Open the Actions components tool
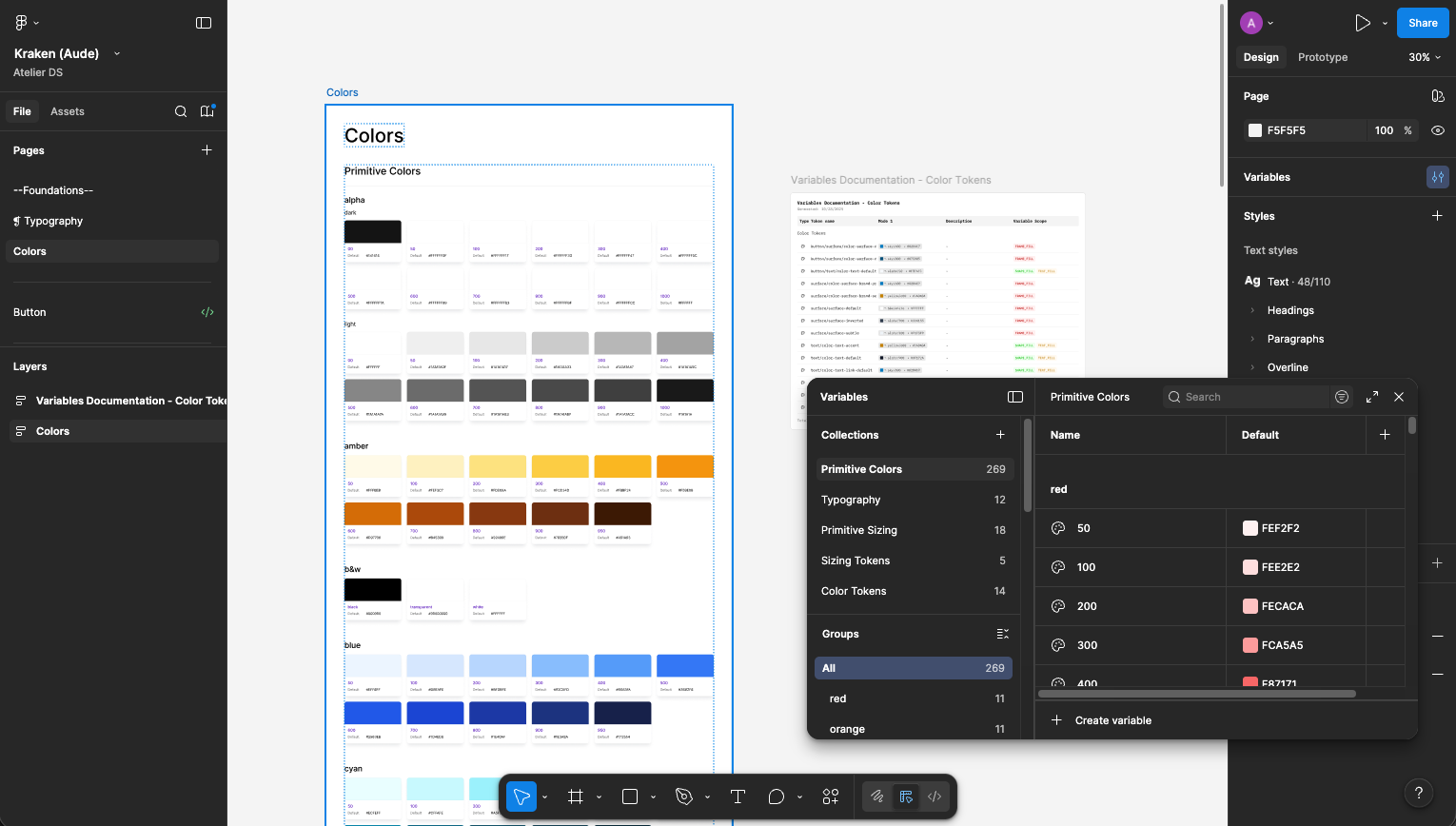Image resolution: width=1456 pixels, height=826 pixels. (831, 796)
